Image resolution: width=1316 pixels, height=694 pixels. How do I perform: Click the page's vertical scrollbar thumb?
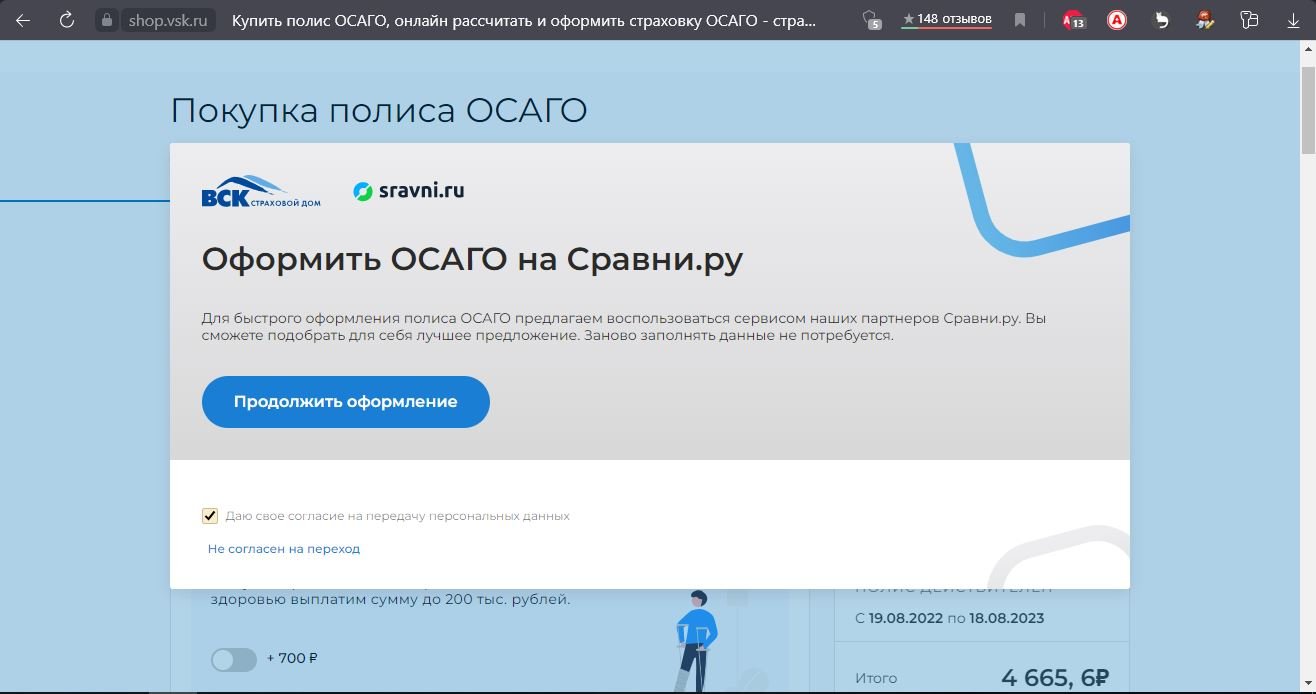[x=1307, y=100]
